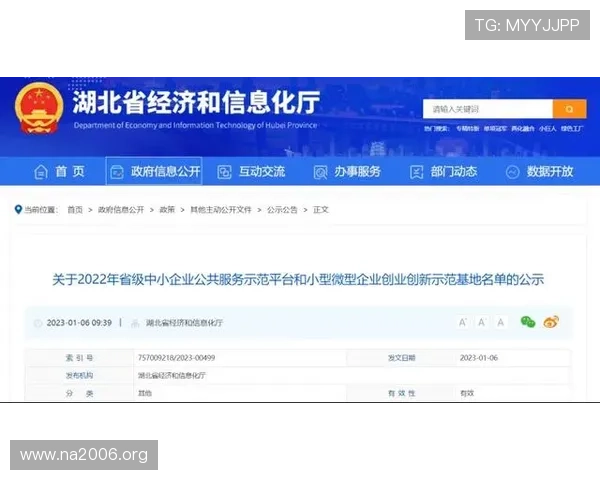The image size is (600, 480).
Task: Open the 首页 navigation item
Action: tap(59, 171)
